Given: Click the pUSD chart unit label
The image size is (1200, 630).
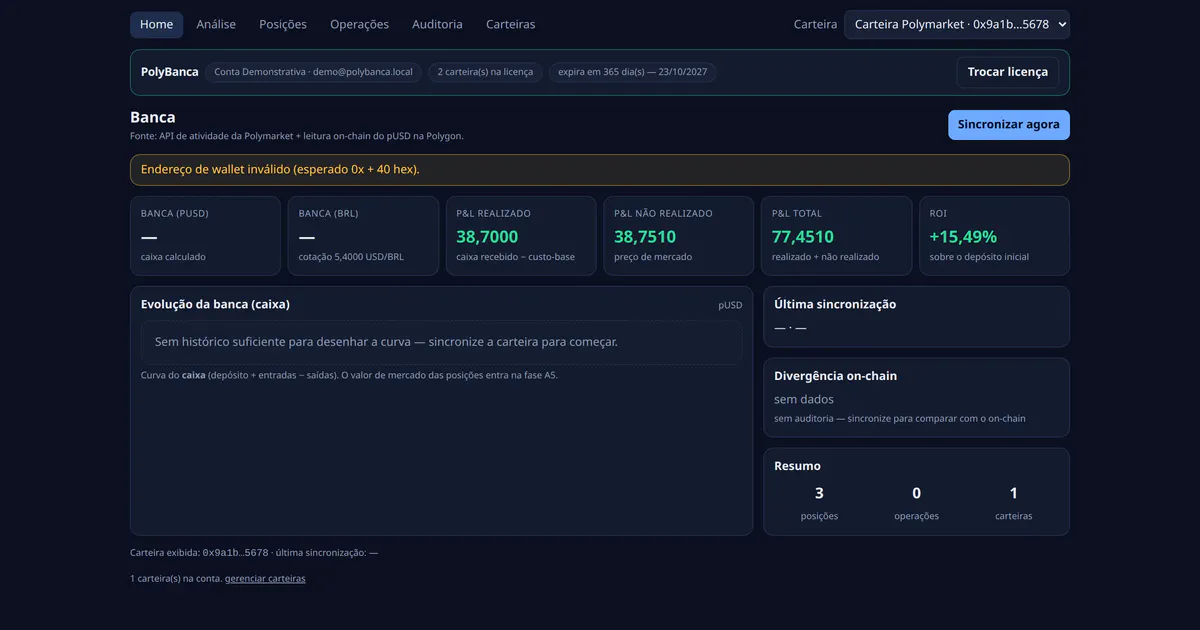Looking at the screenshot, I should point(730,305).
